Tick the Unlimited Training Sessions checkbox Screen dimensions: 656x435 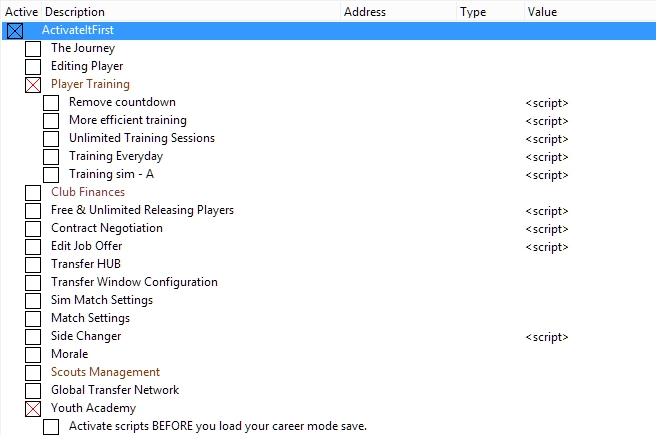click(x=51, y=138)
